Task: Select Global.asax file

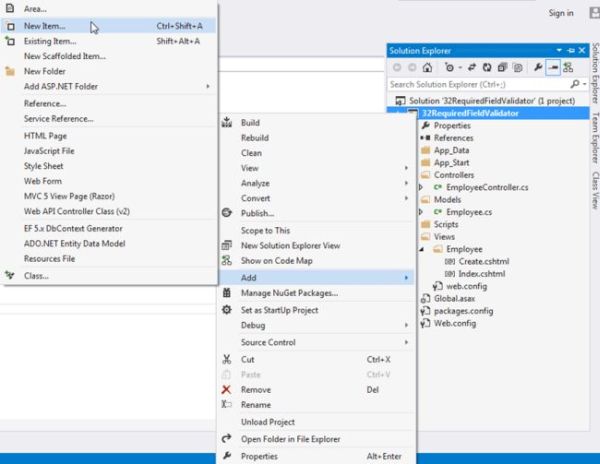Action: (x=454, y=299)
